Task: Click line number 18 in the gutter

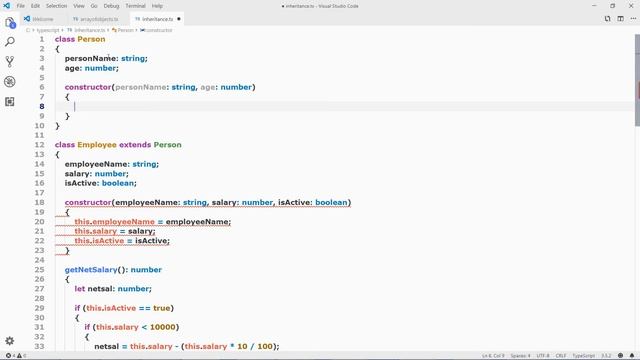Action: point(39,202)
